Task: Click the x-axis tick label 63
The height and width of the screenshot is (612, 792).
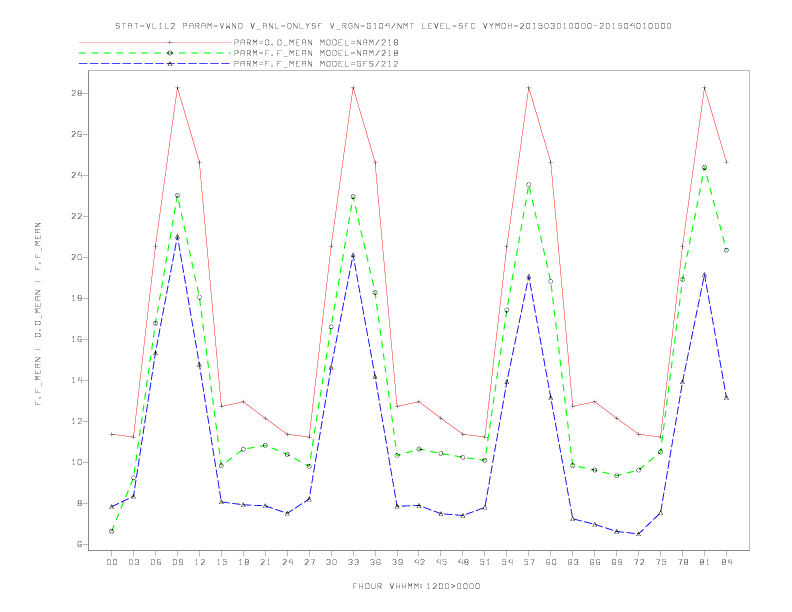Action: point(573,562)
